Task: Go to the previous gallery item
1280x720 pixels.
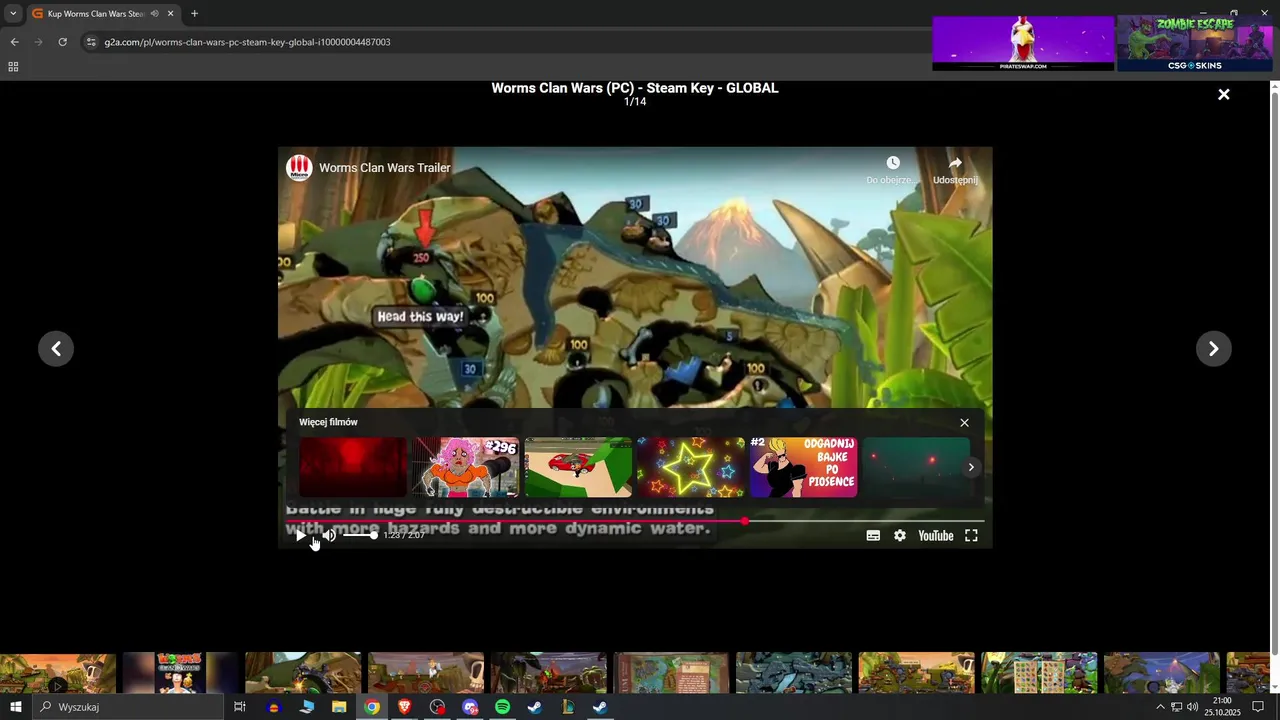Action: coord(56,349)
